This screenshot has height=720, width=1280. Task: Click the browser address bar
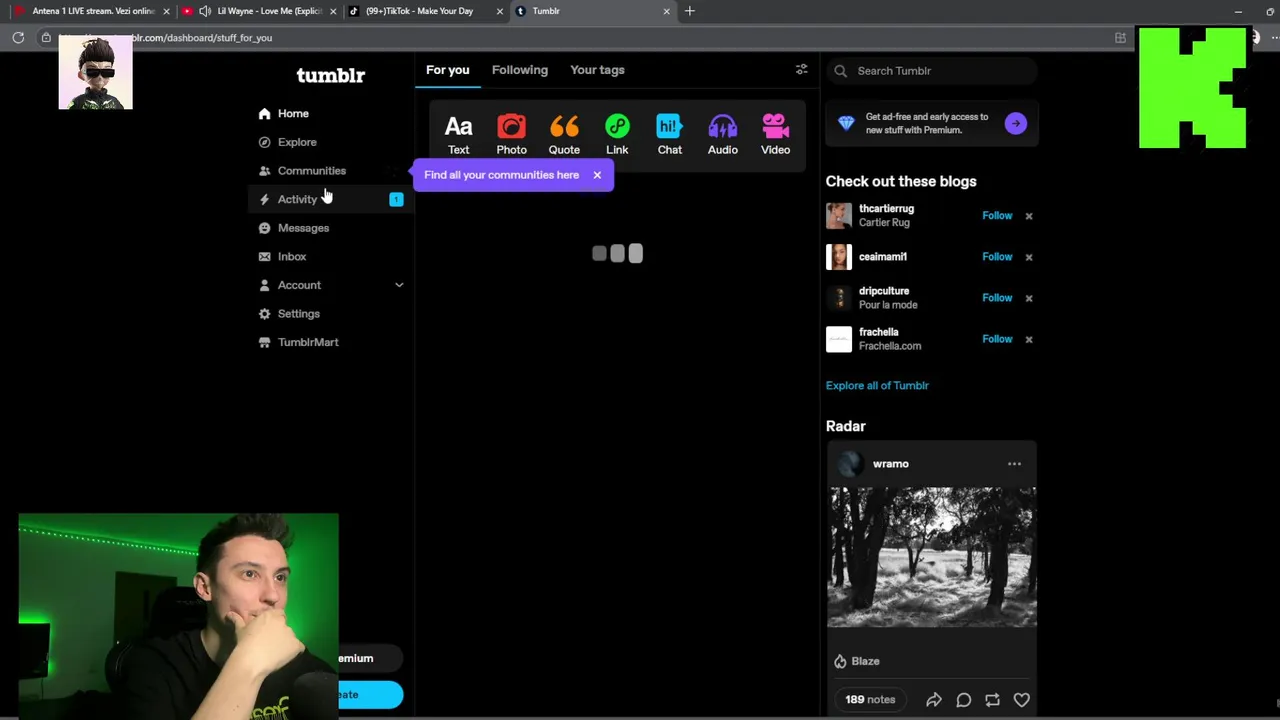coord(580,38)
